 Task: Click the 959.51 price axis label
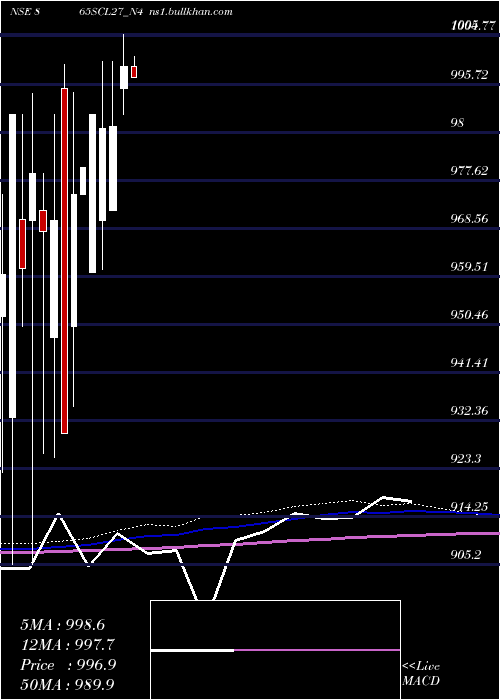[x=469, y=267]
